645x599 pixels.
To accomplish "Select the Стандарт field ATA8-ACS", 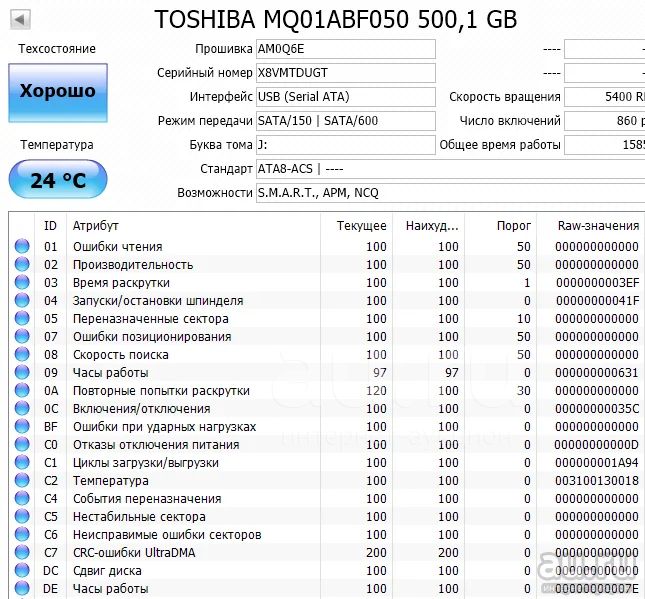I will click(450, 169).
